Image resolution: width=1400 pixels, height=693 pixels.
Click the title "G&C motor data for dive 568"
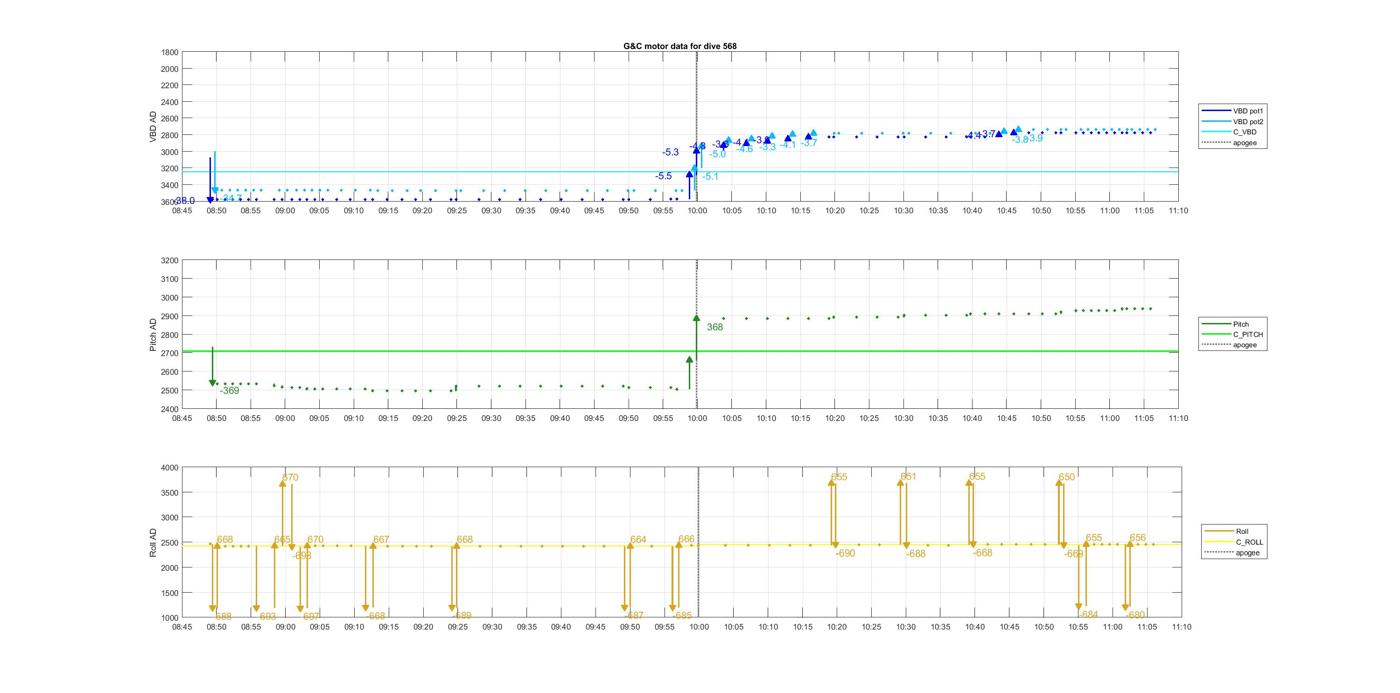click(x=680, y=46)
